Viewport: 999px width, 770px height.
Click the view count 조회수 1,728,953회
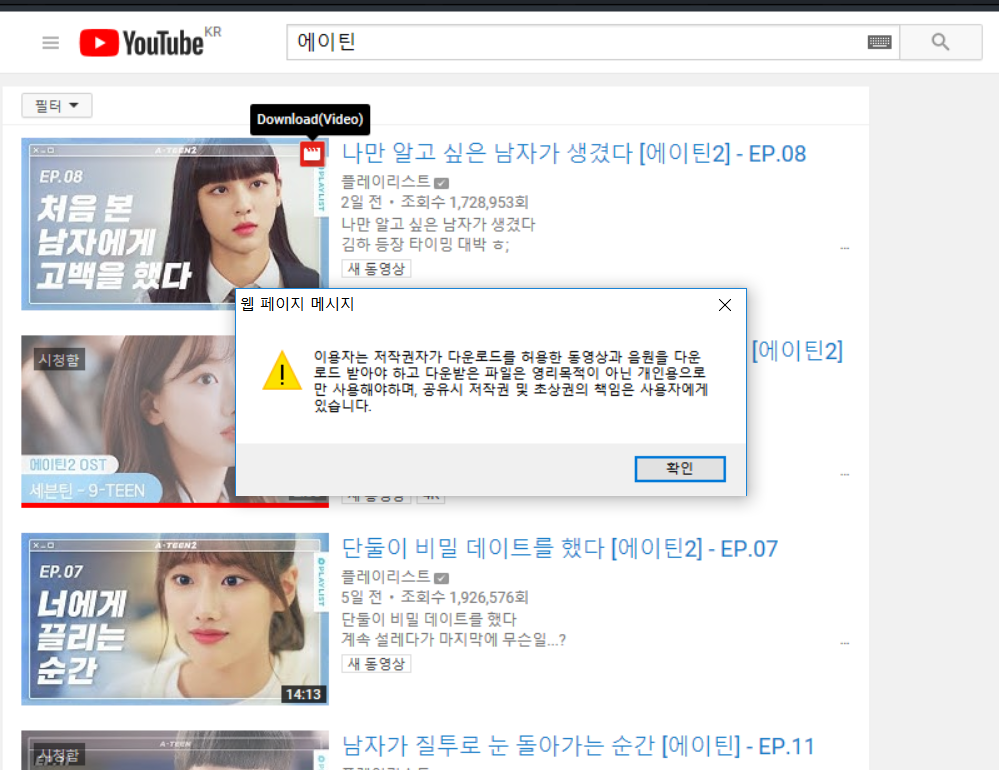(x=464, y=203)
